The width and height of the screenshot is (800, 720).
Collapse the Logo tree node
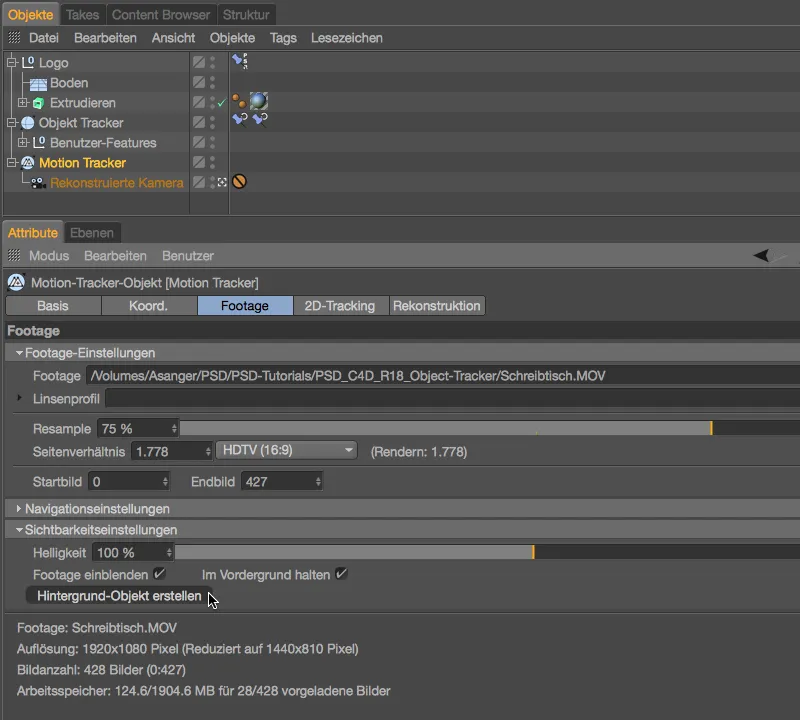pyautogui.click(x=12, y=62)
